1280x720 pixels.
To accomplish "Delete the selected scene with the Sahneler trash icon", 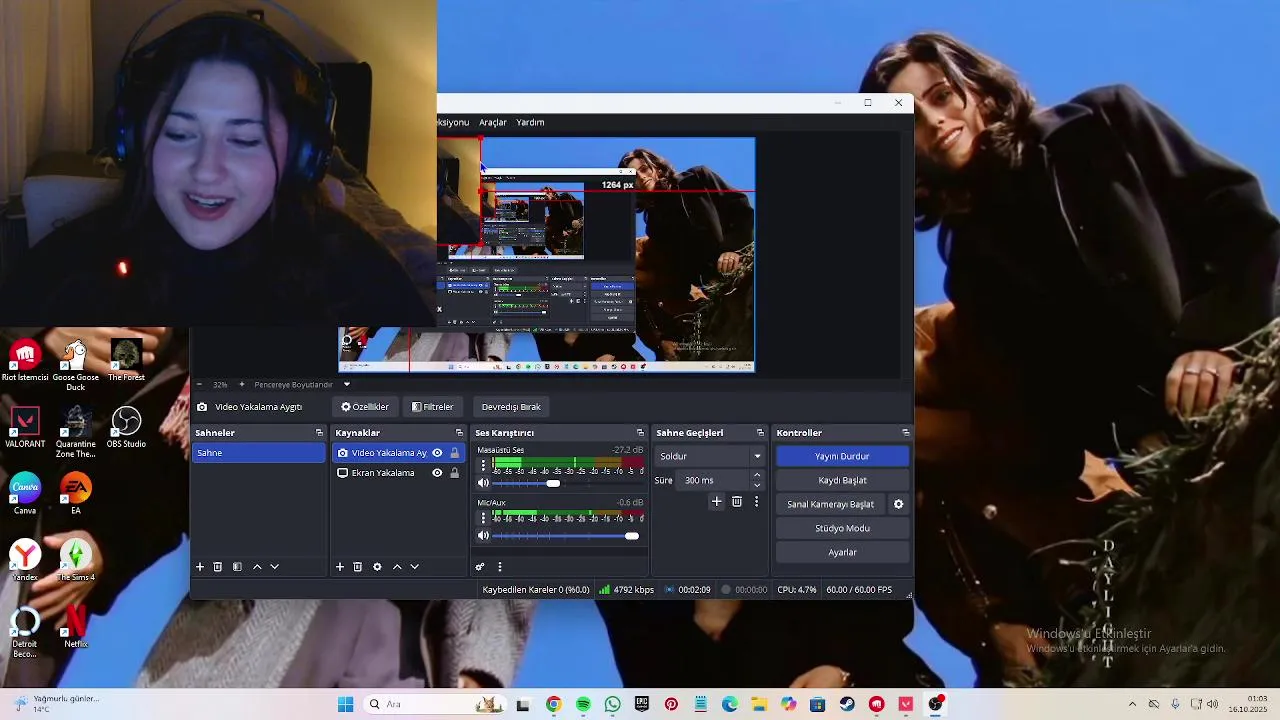I will point(218,567).
